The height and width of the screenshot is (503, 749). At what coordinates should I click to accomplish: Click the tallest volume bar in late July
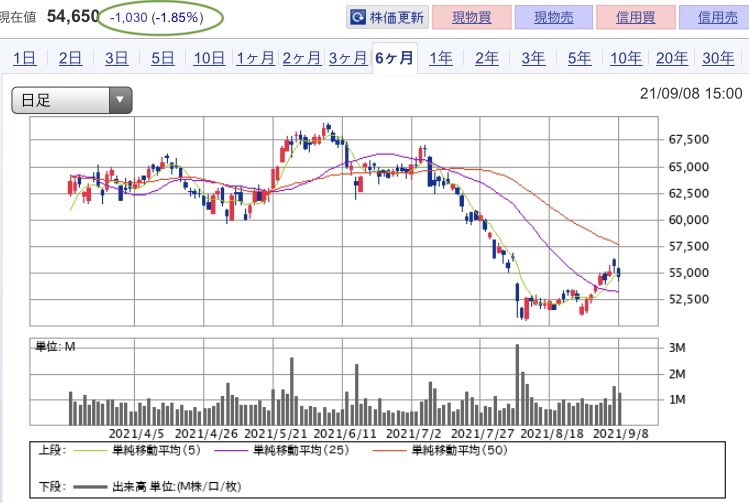(517, 385)
